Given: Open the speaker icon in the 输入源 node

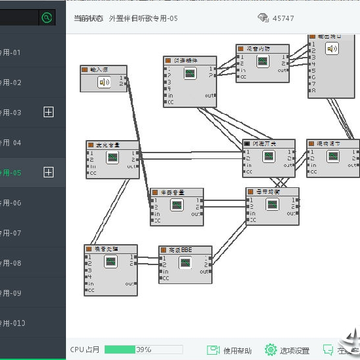Looking at the screenshot, I should (x=104, y=82).
